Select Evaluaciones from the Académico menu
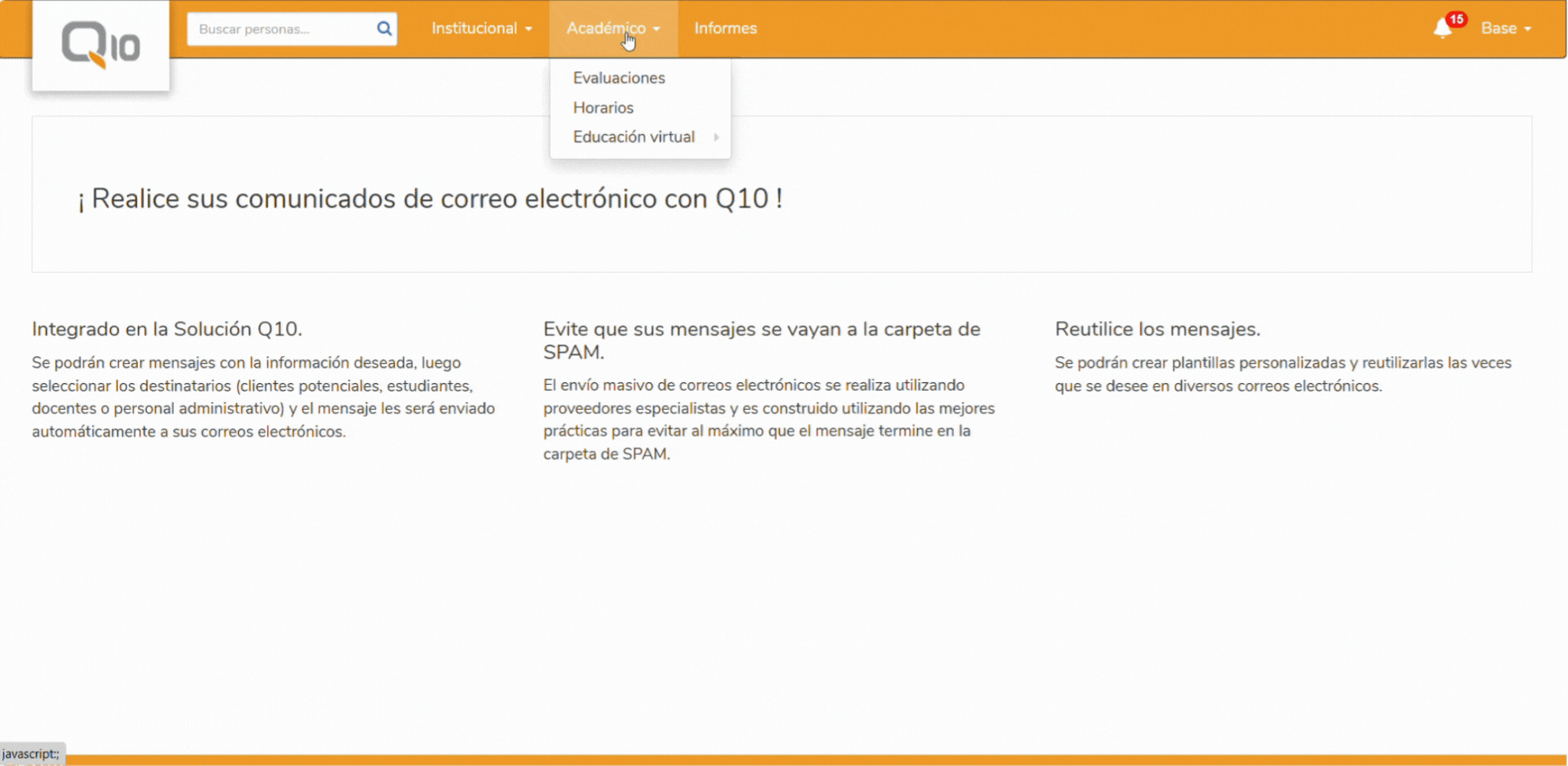The height and width of the screenshot is (766, 1568). click(619, 77)
